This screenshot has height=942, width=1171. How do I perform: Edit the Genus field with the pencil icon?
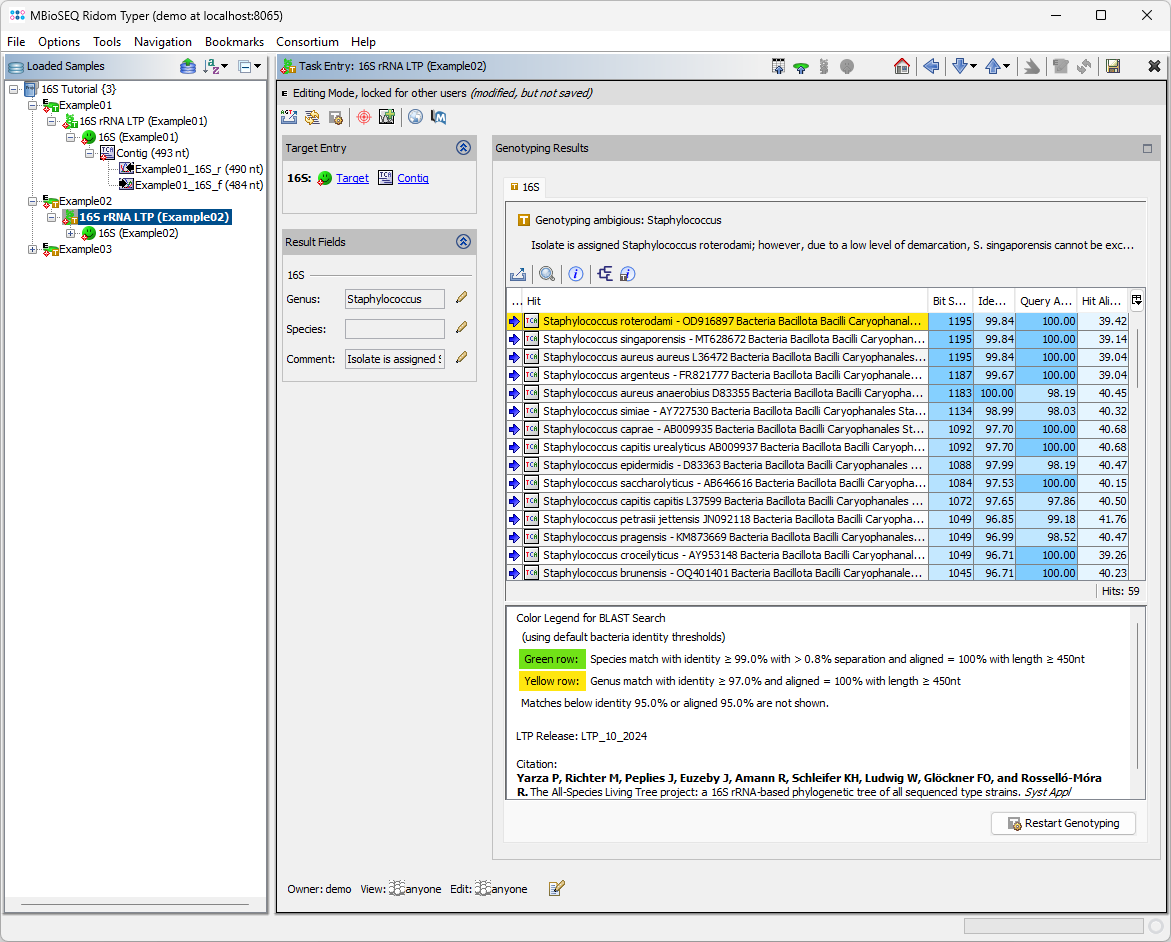tap(461, 298)
